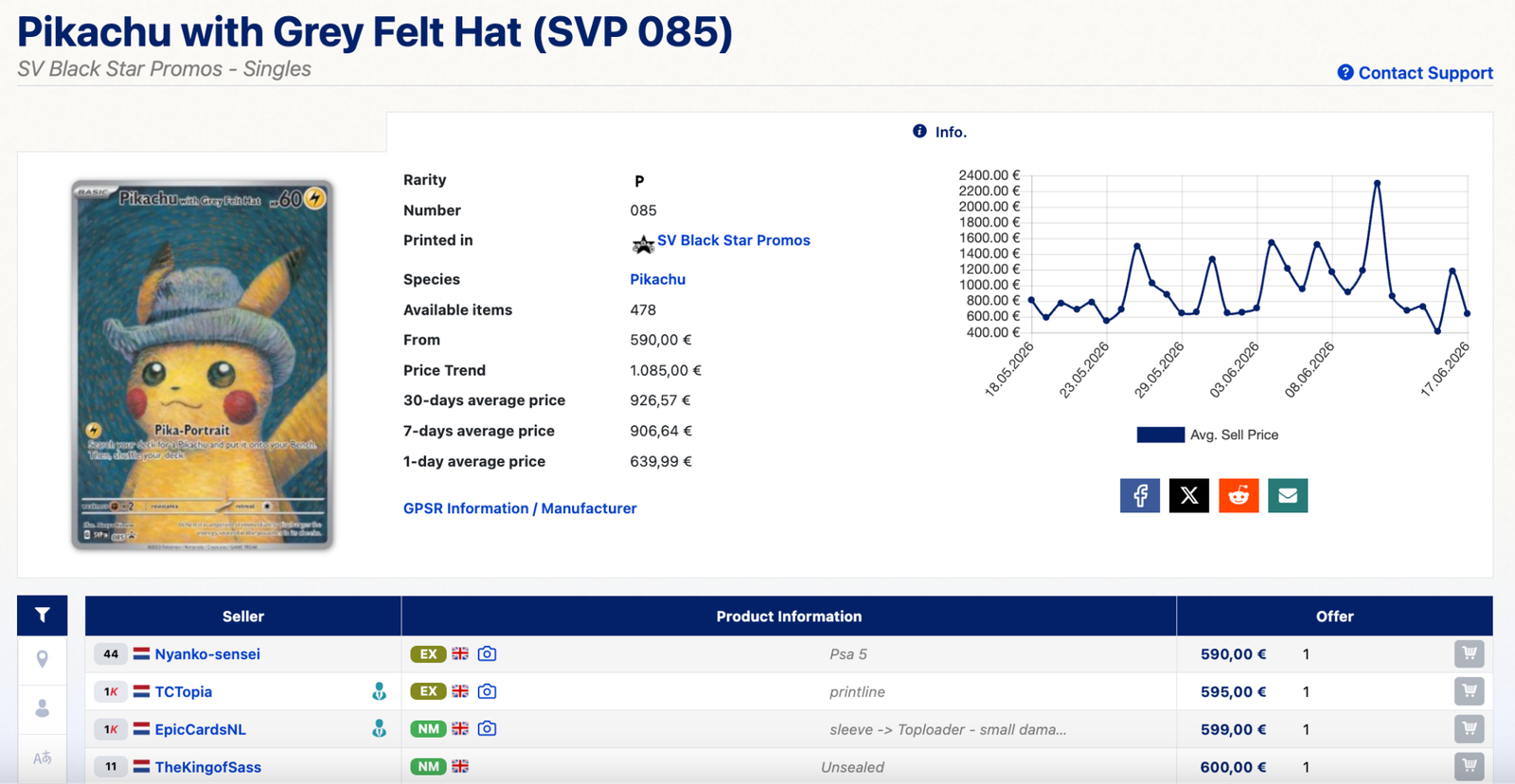Share the card on Facebook
The width and height of the screenshot is (1515, 784).
[1140, 495]
